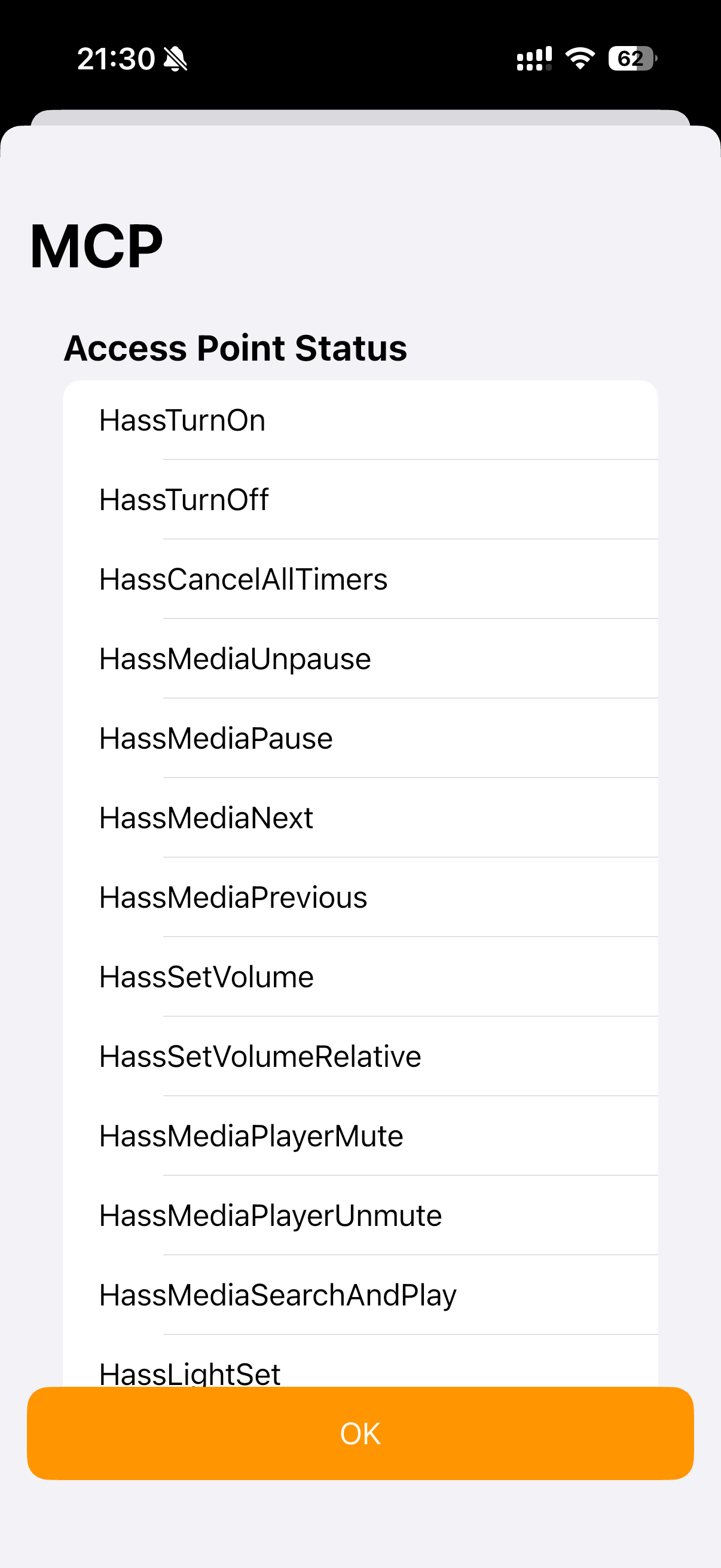
Task: Tap the battery level indicator
Action: [x=632, y=59]
